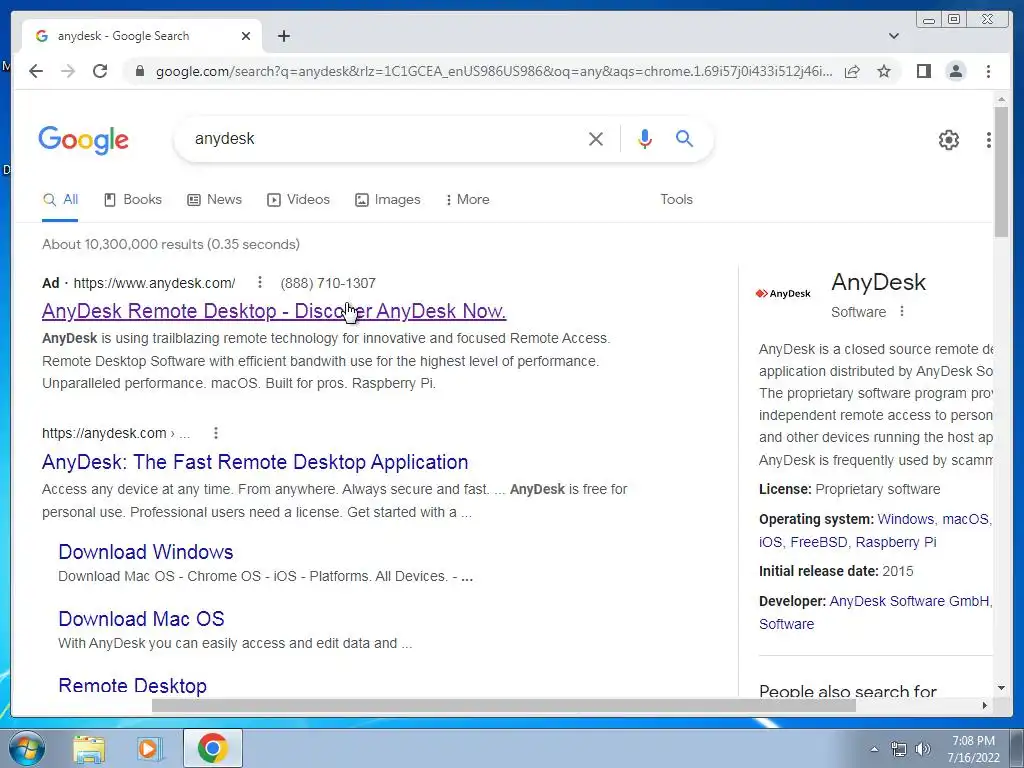Open Google apps dots at top right
The width and height of the screenshot is (1024, 768).
coord(988,140)
